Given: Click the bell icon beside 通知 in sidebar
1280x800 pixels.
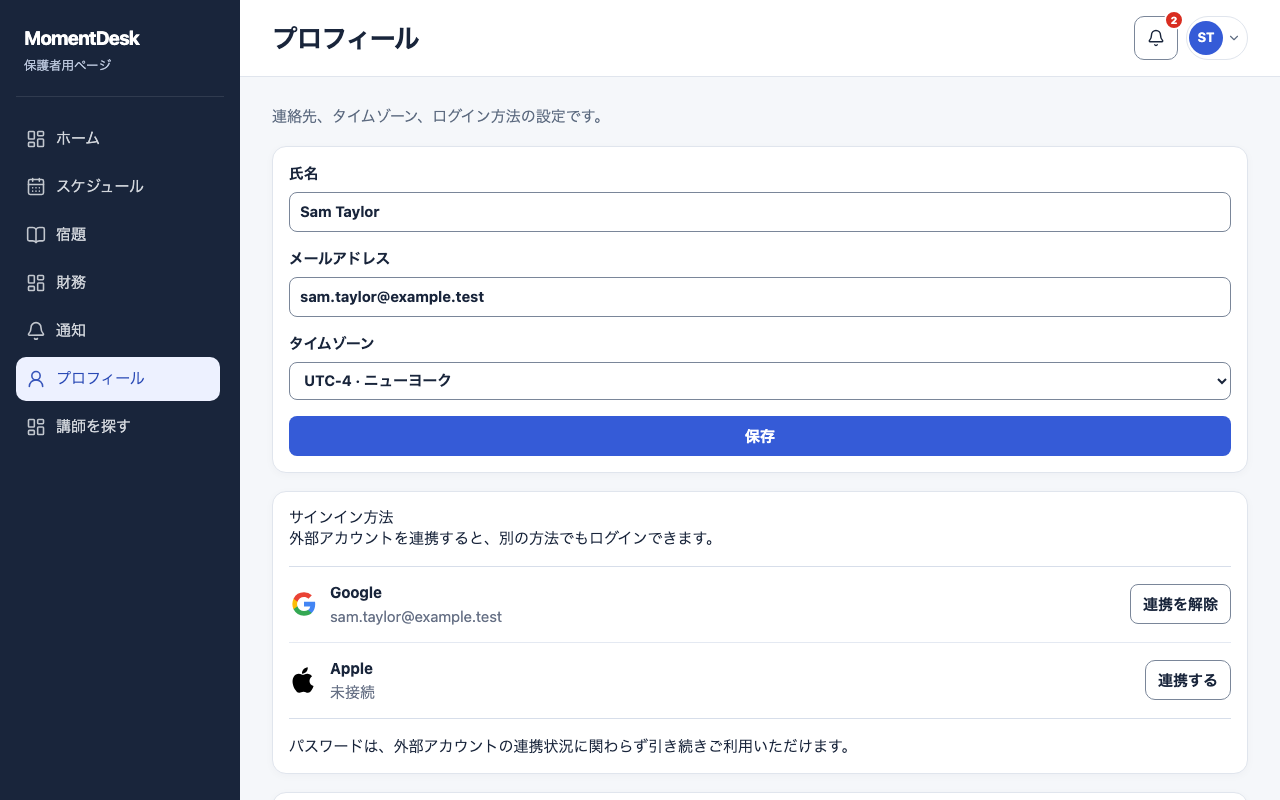Looking at the screenshot, I should point(36,331).
